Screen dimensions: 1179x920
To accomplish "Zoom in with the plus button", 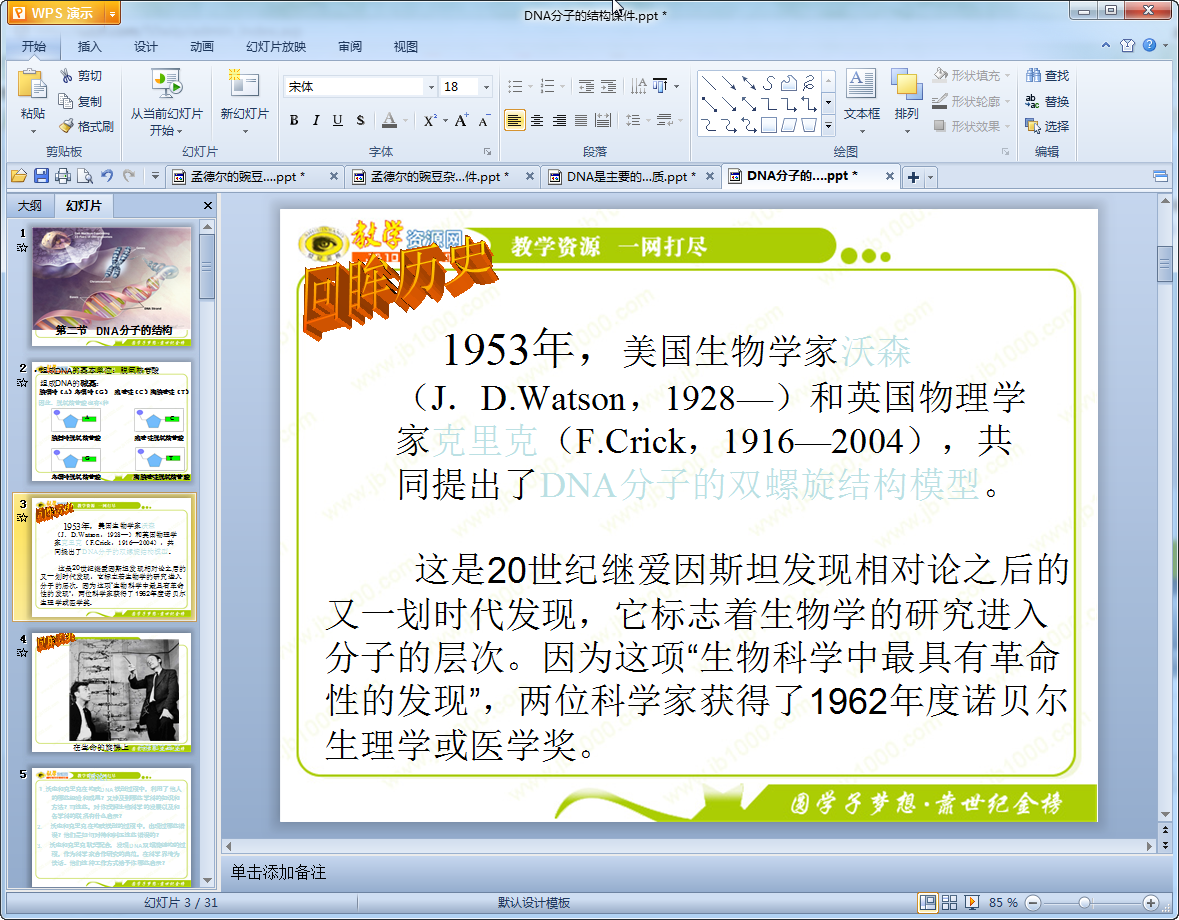I will coord(1150,902).
